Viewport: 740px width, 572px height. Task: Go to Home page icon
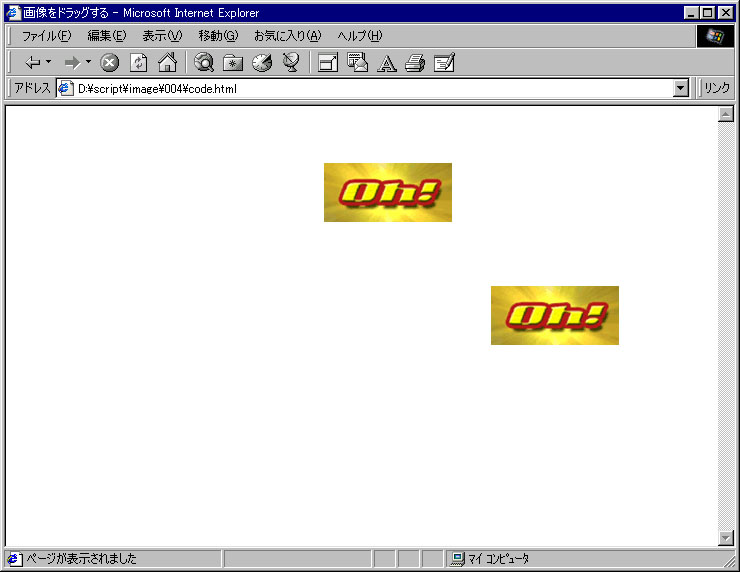[168, 62]
